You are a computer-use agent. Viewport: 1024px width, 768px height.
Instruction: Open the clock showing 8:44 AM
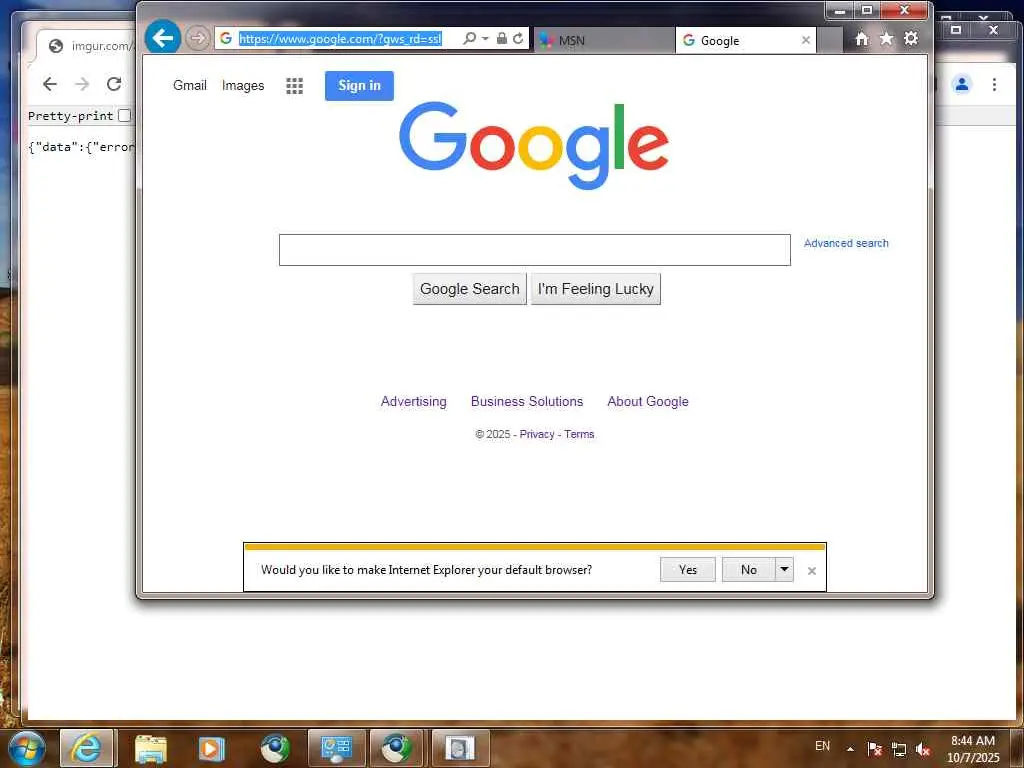pyautogui.click(x=973, y=749)
